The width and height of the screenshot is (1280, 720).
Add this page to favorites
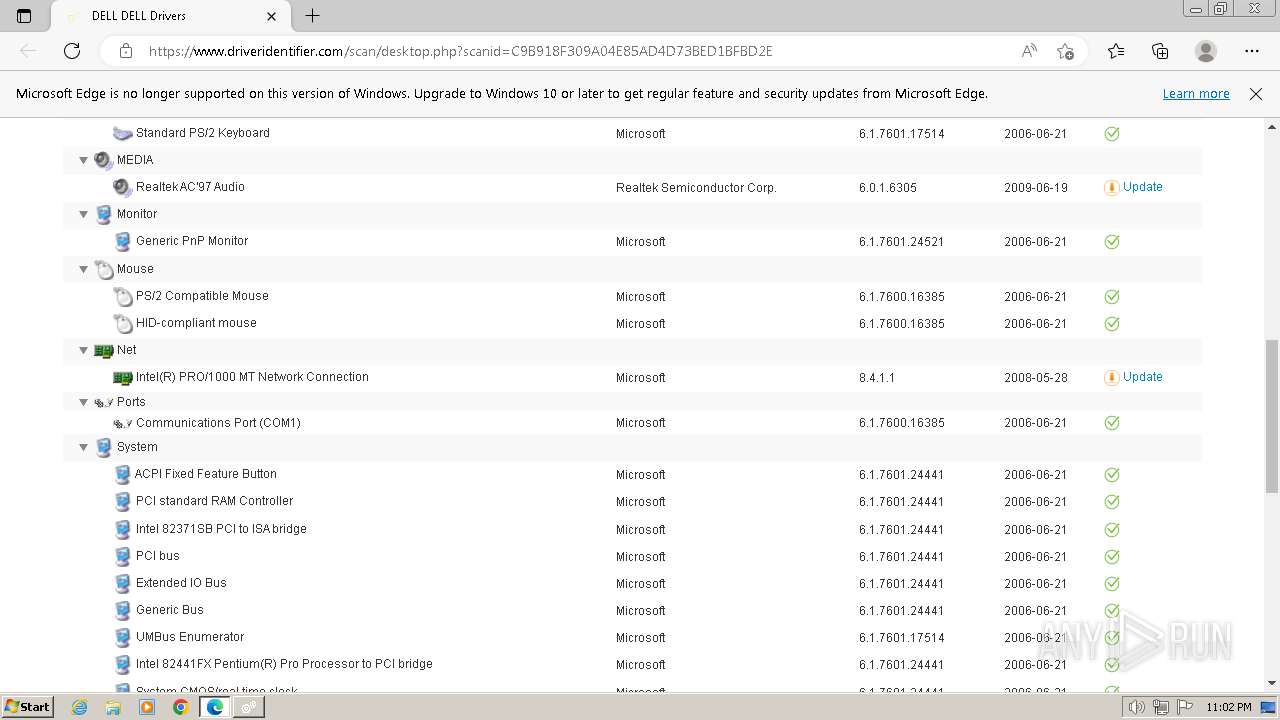[1065, 51]
